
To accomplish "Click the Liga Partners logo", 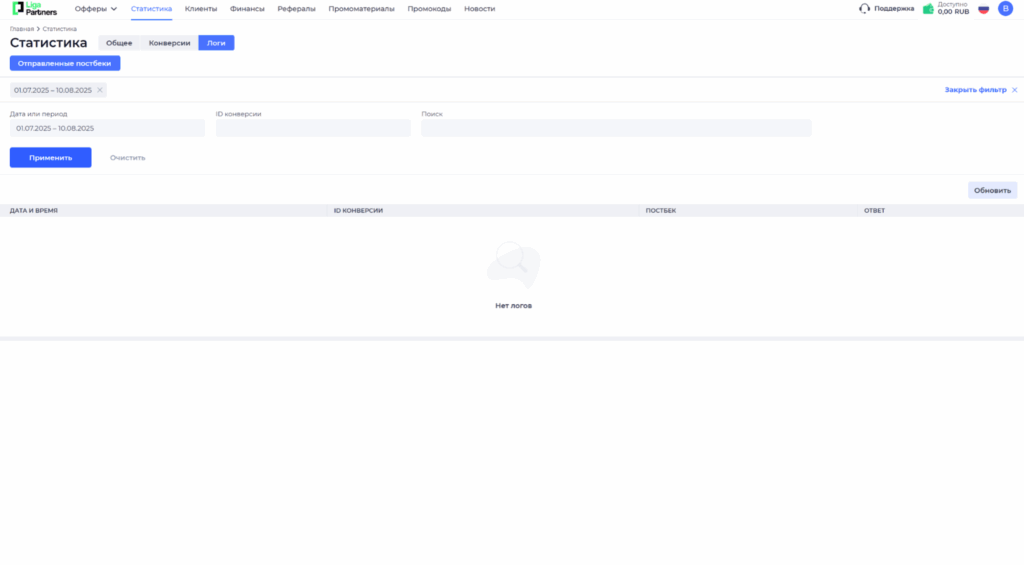I will [x=34, y=9].
